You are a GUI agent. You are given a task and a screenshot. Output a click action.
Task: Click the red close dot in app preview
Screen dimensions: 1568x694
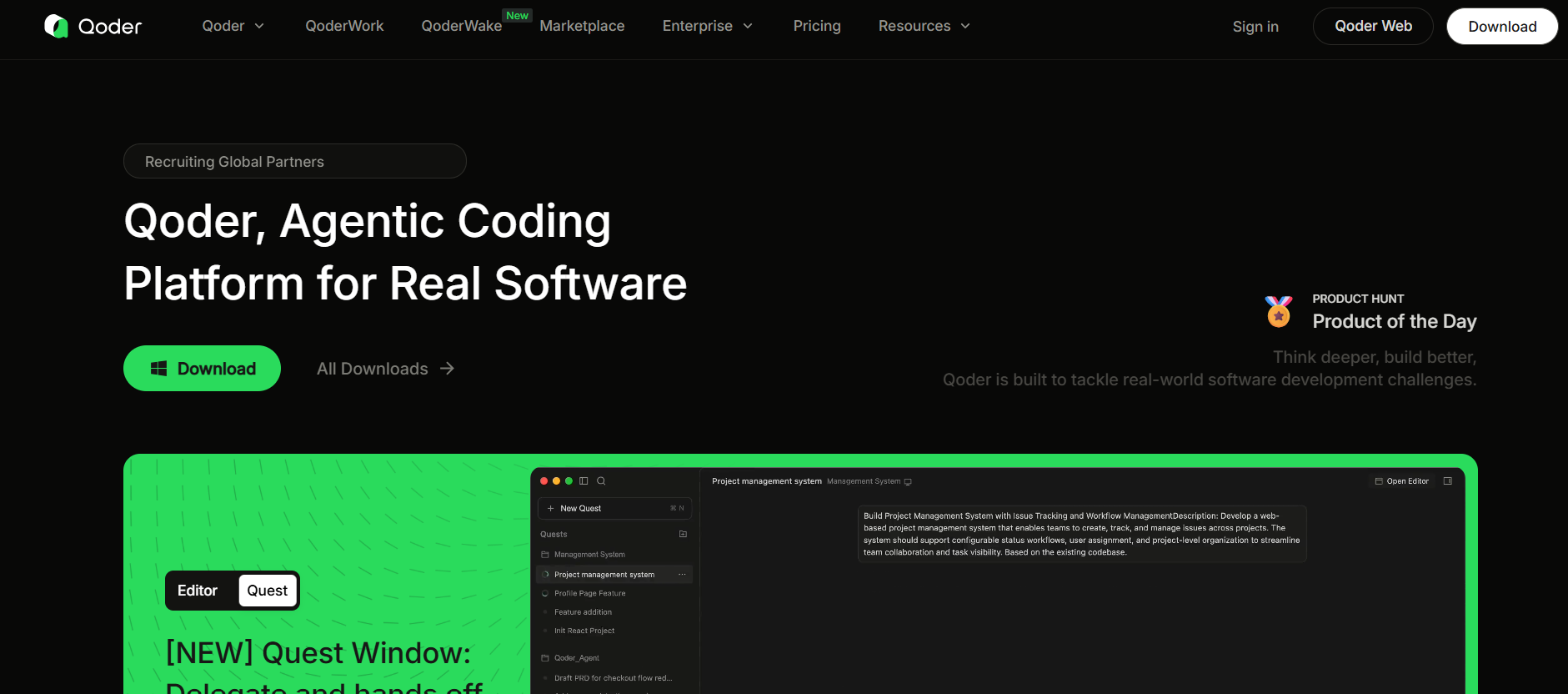pyautogui.click(x=544, y=481)
